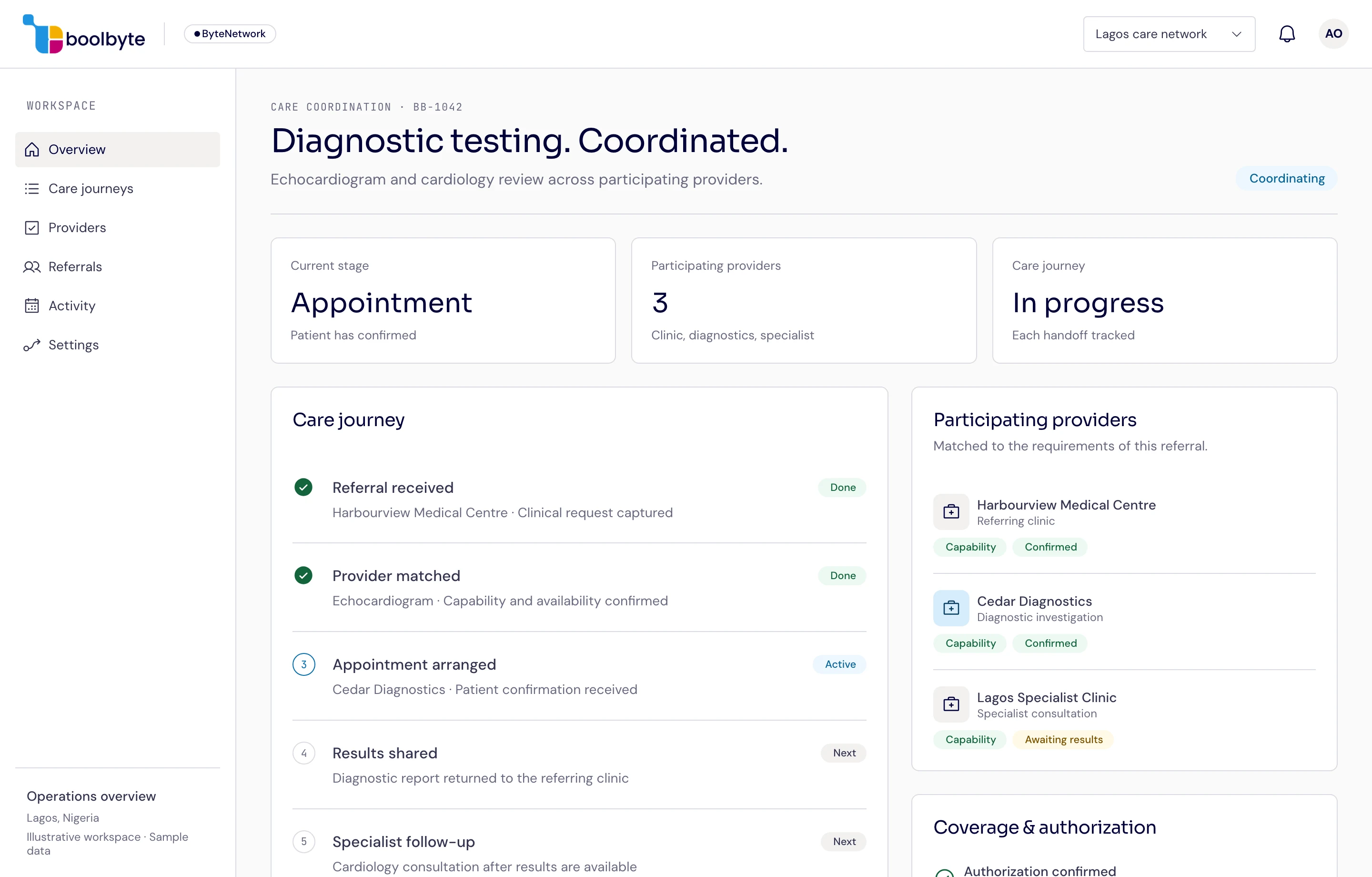Click the Providers checkbox-style icon
This screenshot has width=1372, height=877.
pos(32,227)
